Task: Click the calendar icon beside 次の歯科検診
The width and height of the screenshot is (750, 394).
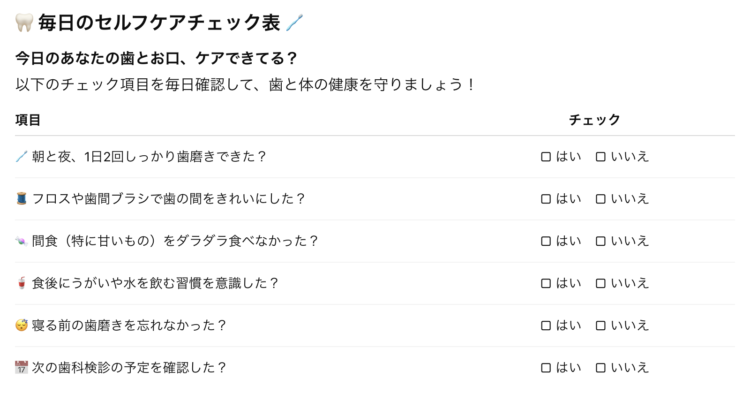Action: coord(22,367)
